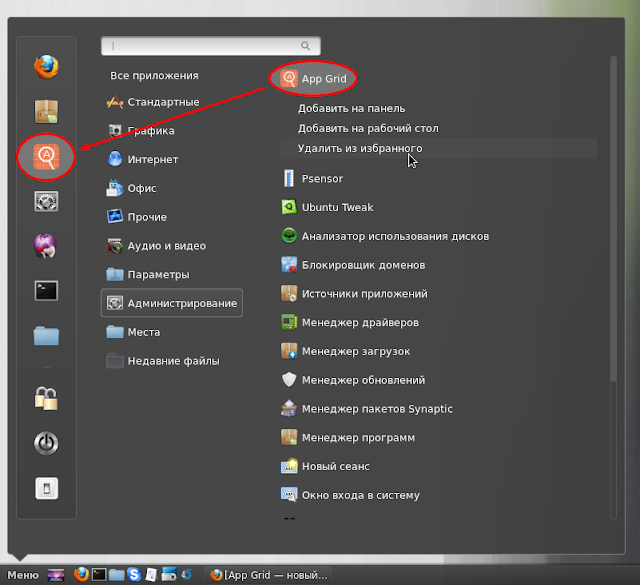
Task: Open Анализатор использования дисков
Action: [x=385, y=236]
